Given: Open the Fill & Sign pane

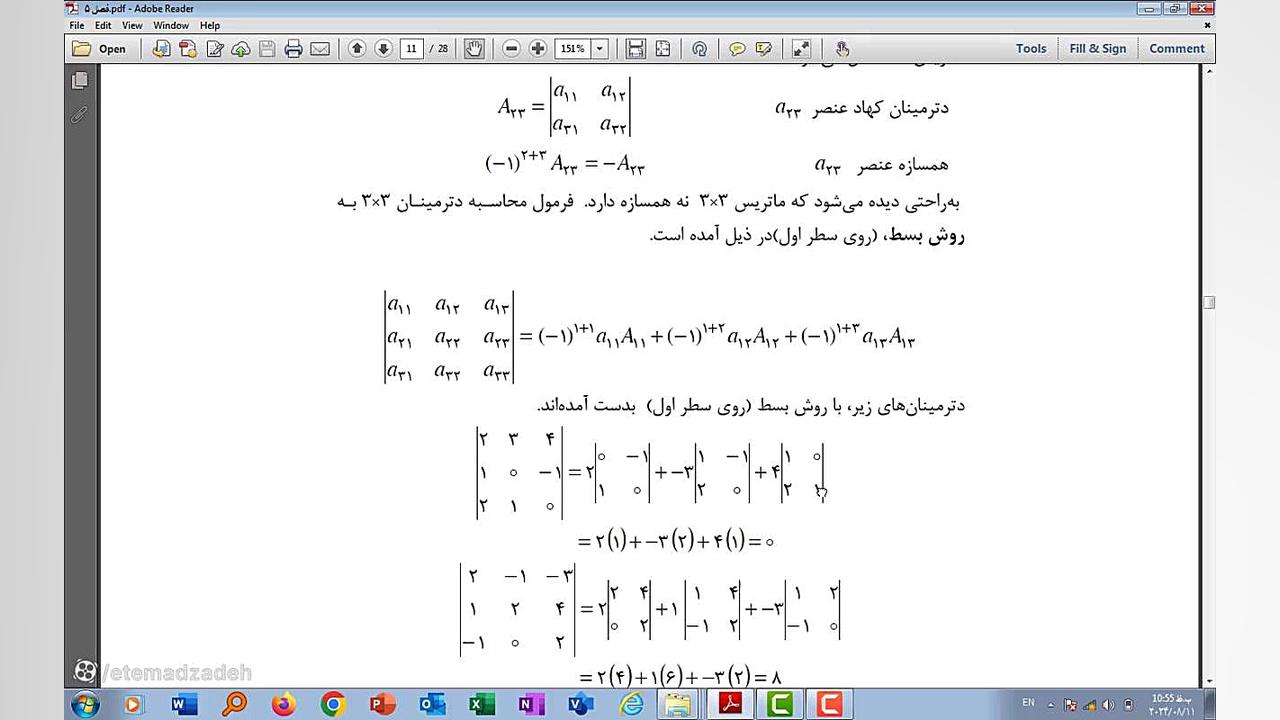Looking at the screenshot, I should [1097, 48].
